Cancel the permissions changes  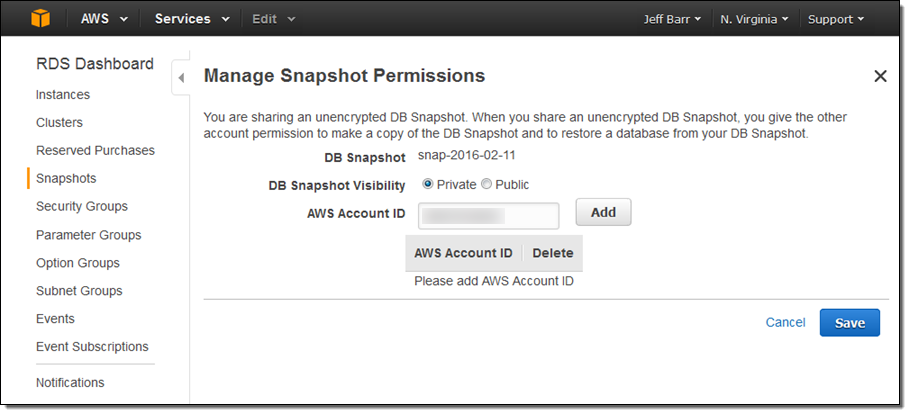point(785,322)
